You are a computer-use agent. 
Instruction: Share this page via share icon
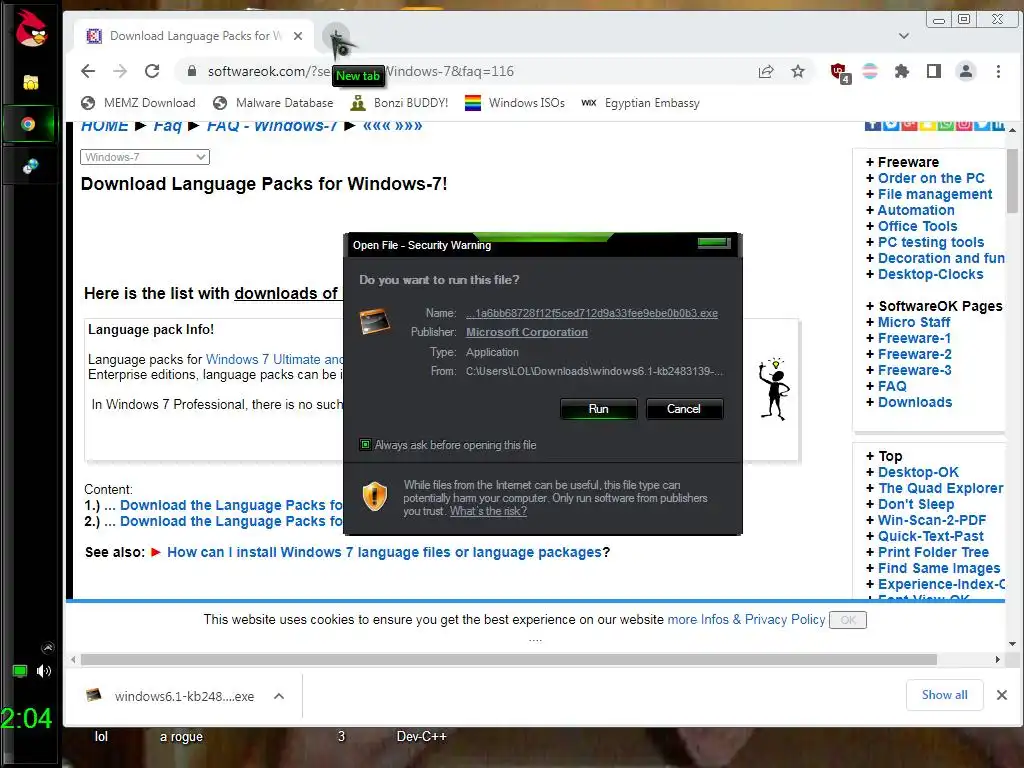766,71
